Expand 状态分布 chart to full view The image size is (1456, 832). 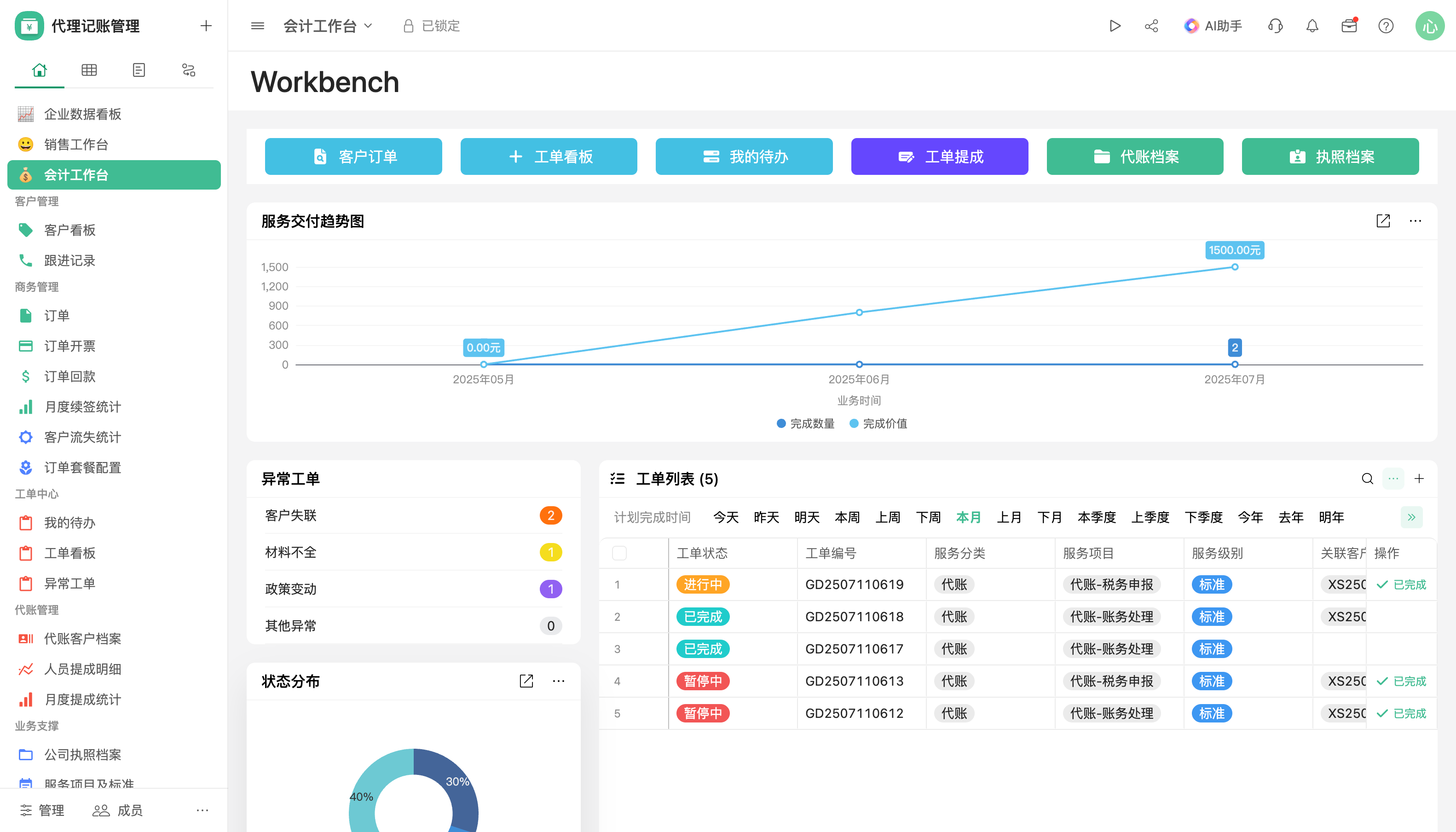pyautogui.click(x=526, y=681)
